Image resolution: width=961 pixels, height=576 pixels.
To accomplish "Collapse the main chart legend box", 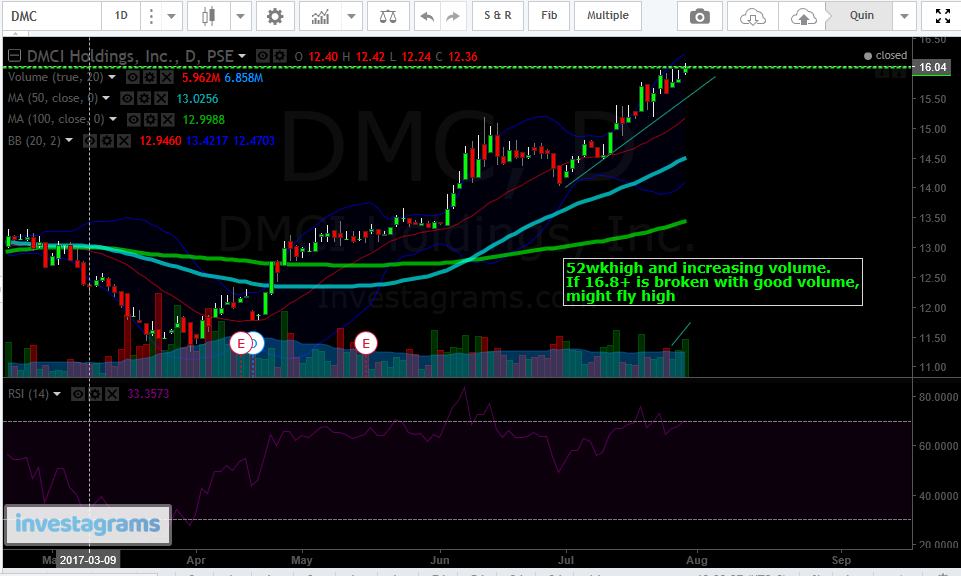I will point(14,56).
